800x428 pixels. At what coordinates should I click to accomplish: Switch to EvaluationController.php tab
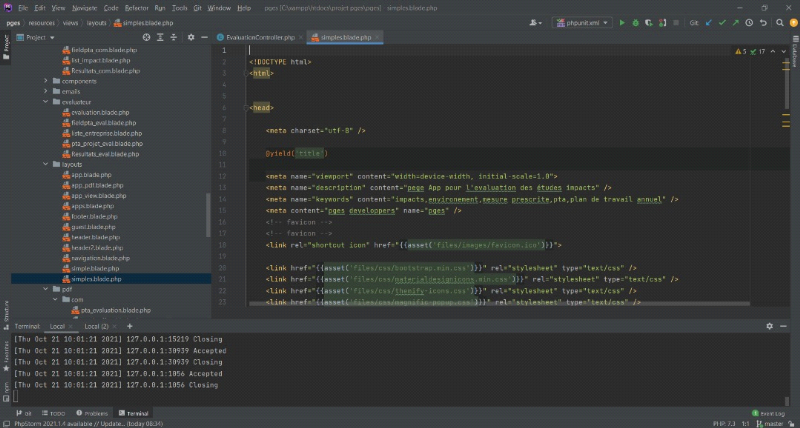coord(260,37)
